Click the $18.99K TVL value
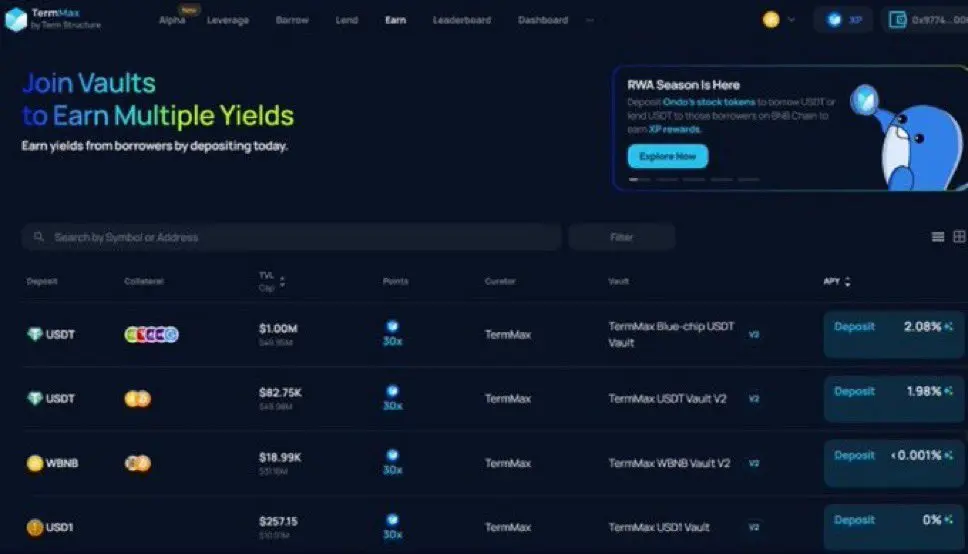 pos(280,457)
